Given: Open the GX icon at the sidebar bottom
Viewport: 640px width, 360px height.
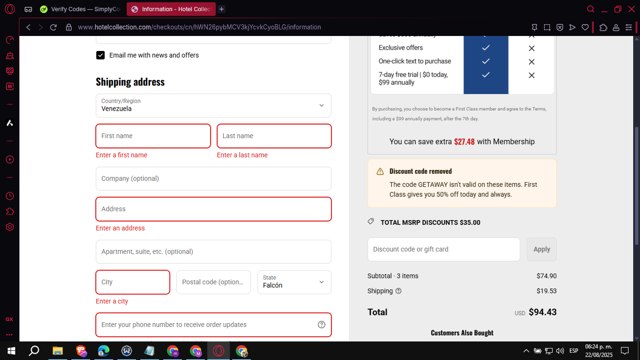Looking at the screenshot, I should pos(9,319).
